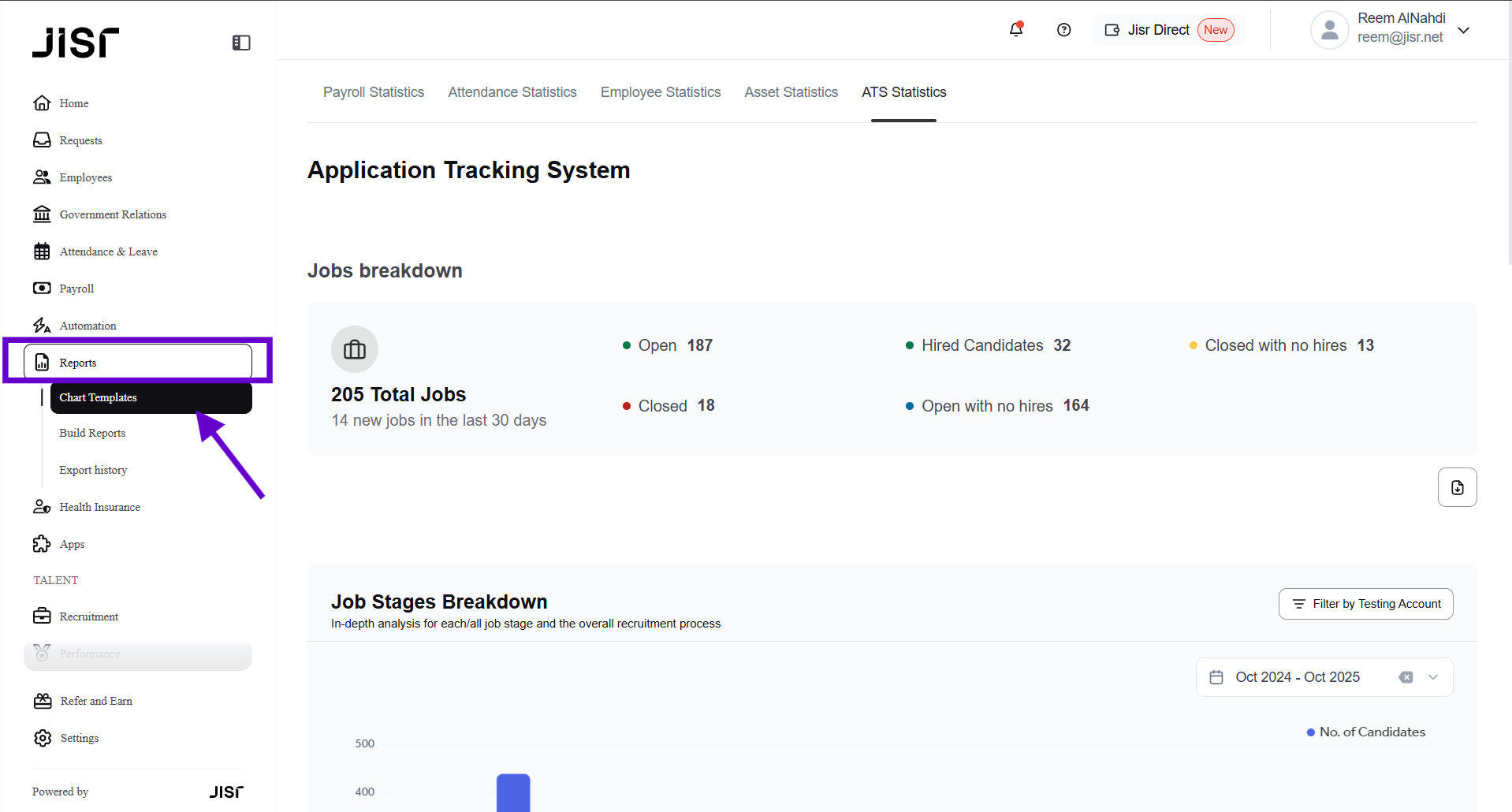Open Export history in the sidebar

[x=93, y=470]
